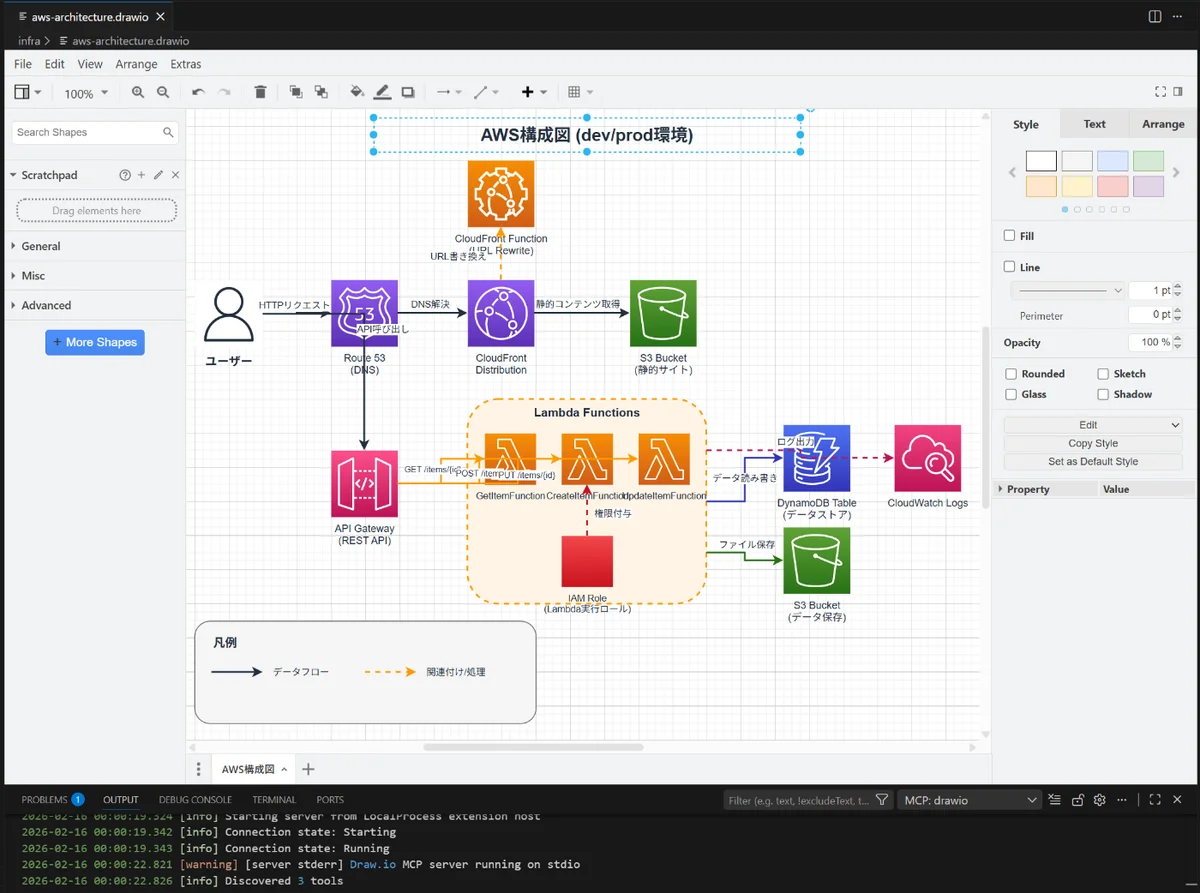This screenshot has height=893, width=1200.
Task: Pick the green color swatch in Style panel
Action: click(1148, 160)
